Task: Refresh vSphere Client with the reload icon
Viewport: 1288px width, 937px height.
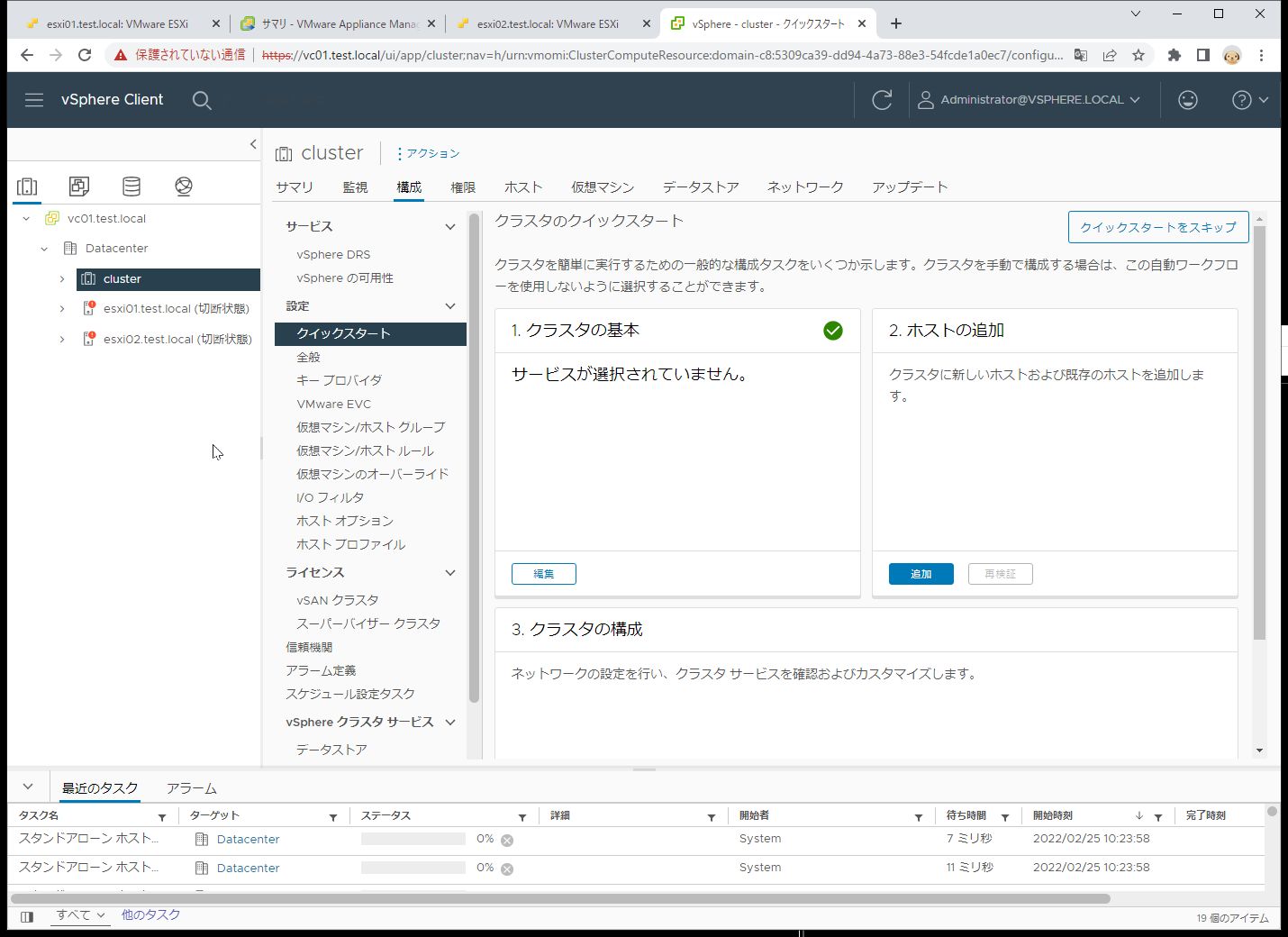Action: coord(882,100)
